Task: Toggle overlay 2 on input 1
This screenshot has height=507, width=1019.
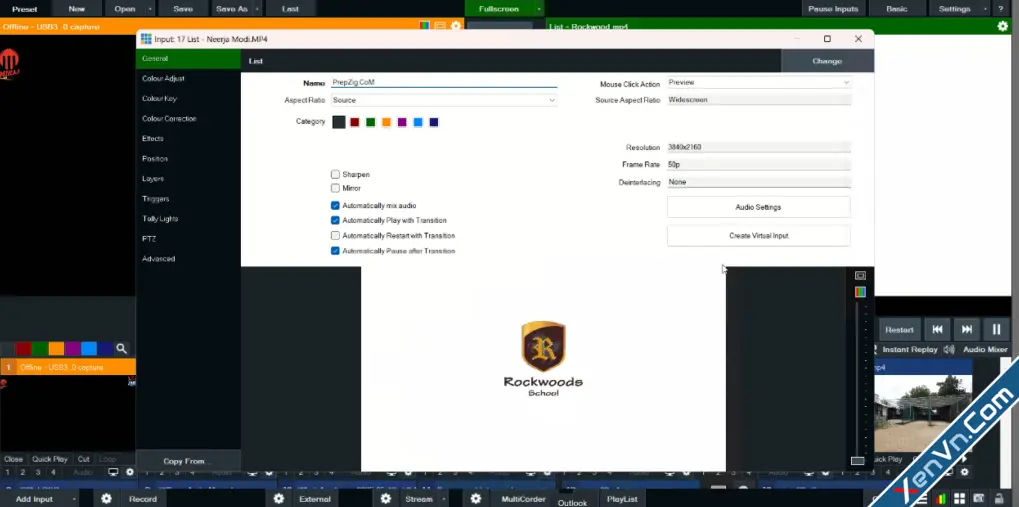Action: [23, 473]
